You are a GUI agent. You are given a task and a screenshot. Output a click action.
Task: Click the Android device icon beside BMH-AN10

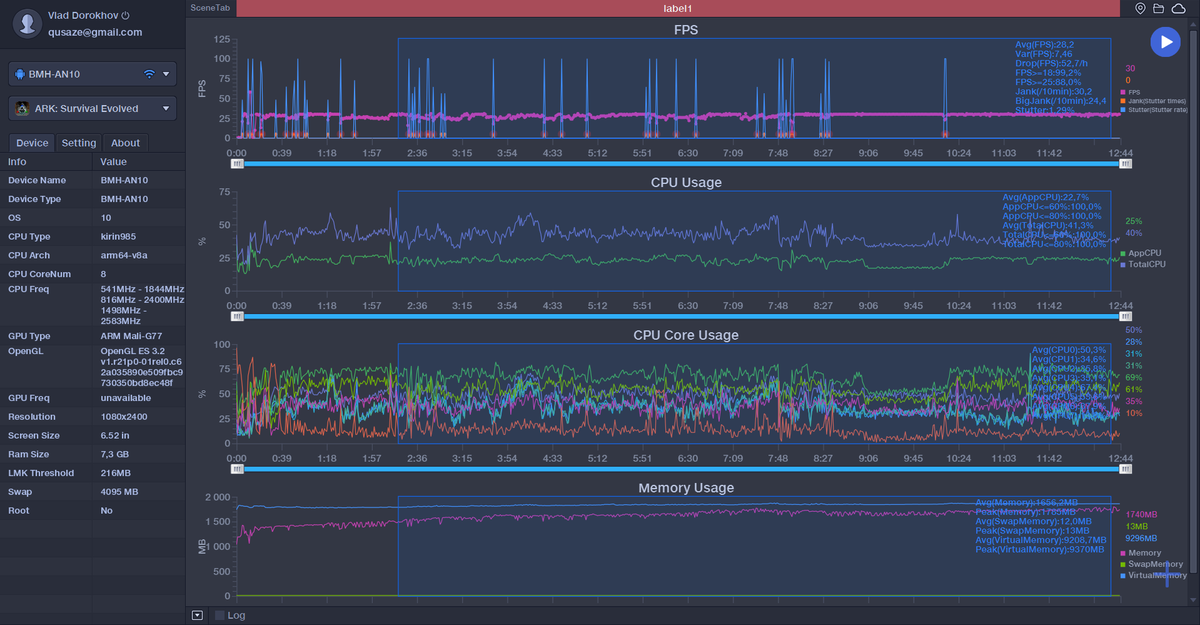coord(20,74)
